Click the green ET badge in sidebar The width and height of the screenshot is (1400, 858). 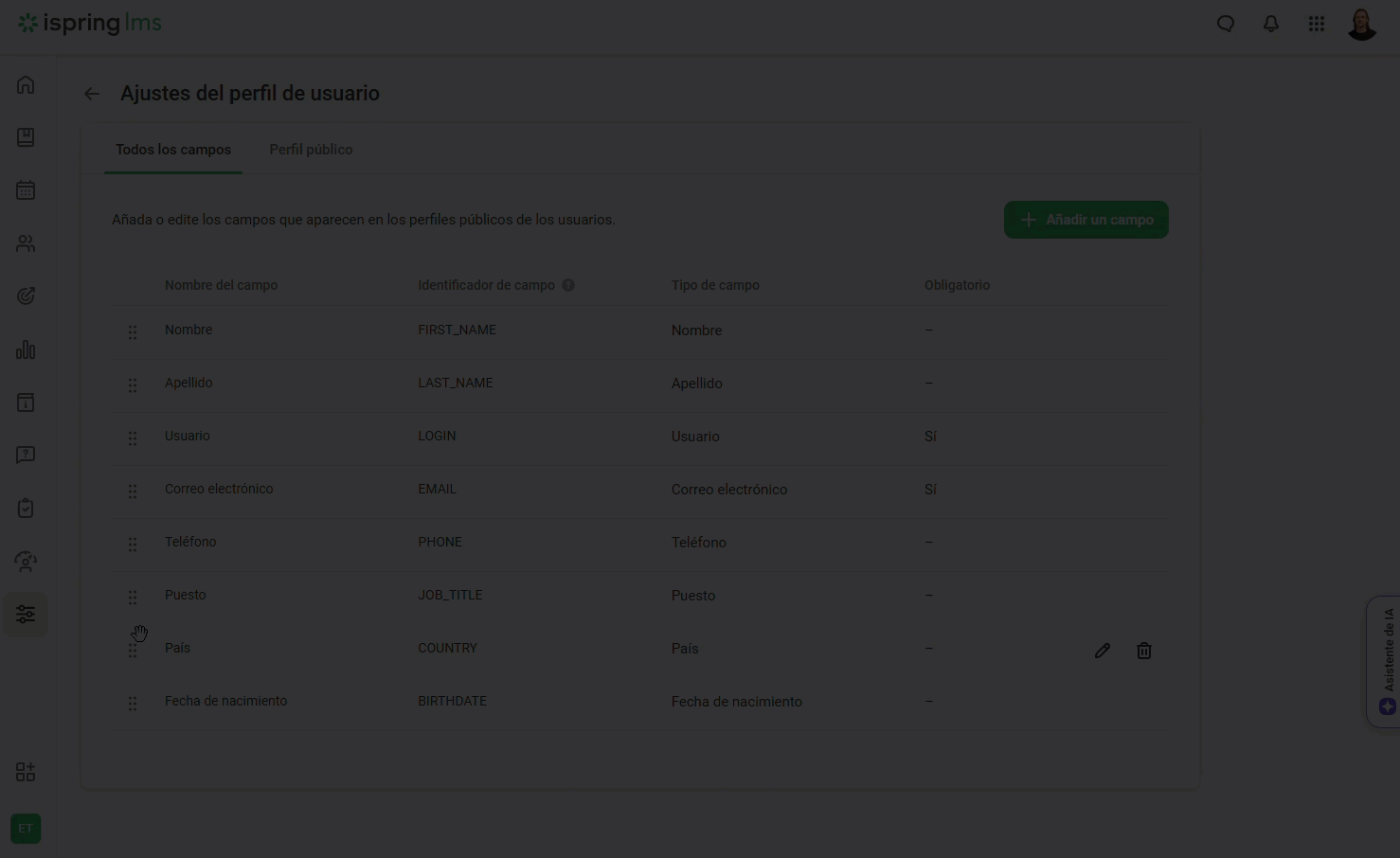pyautogui.click(x=26, y=829)
